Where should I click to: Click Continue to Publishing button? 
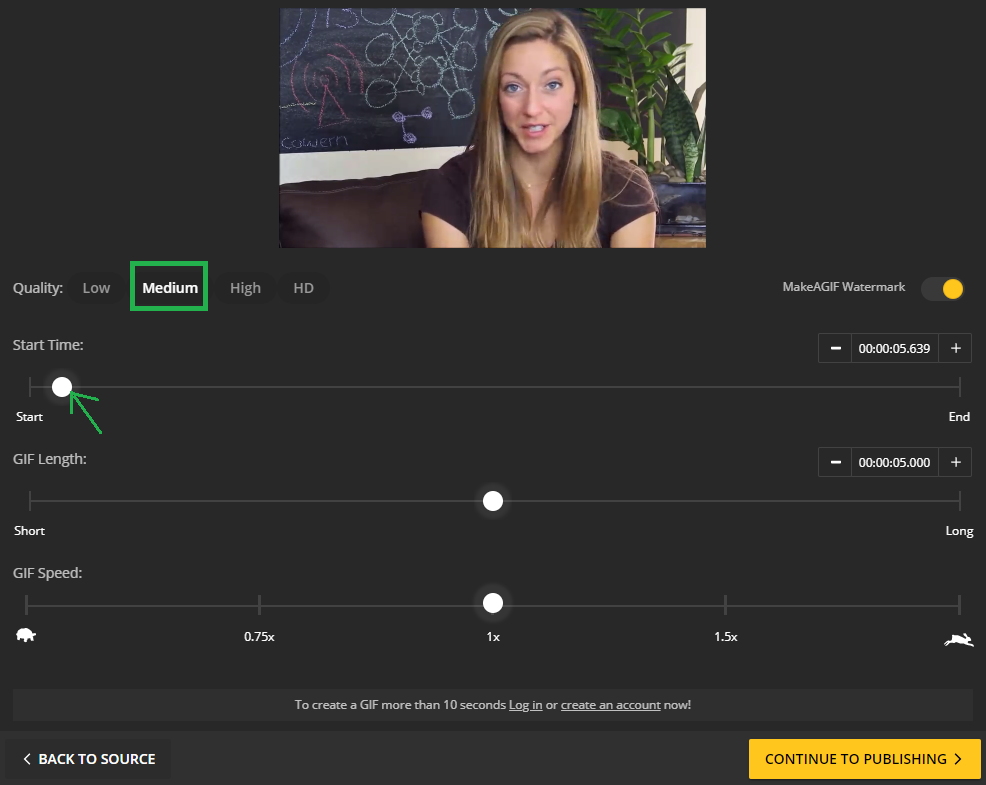pos(864,759)
